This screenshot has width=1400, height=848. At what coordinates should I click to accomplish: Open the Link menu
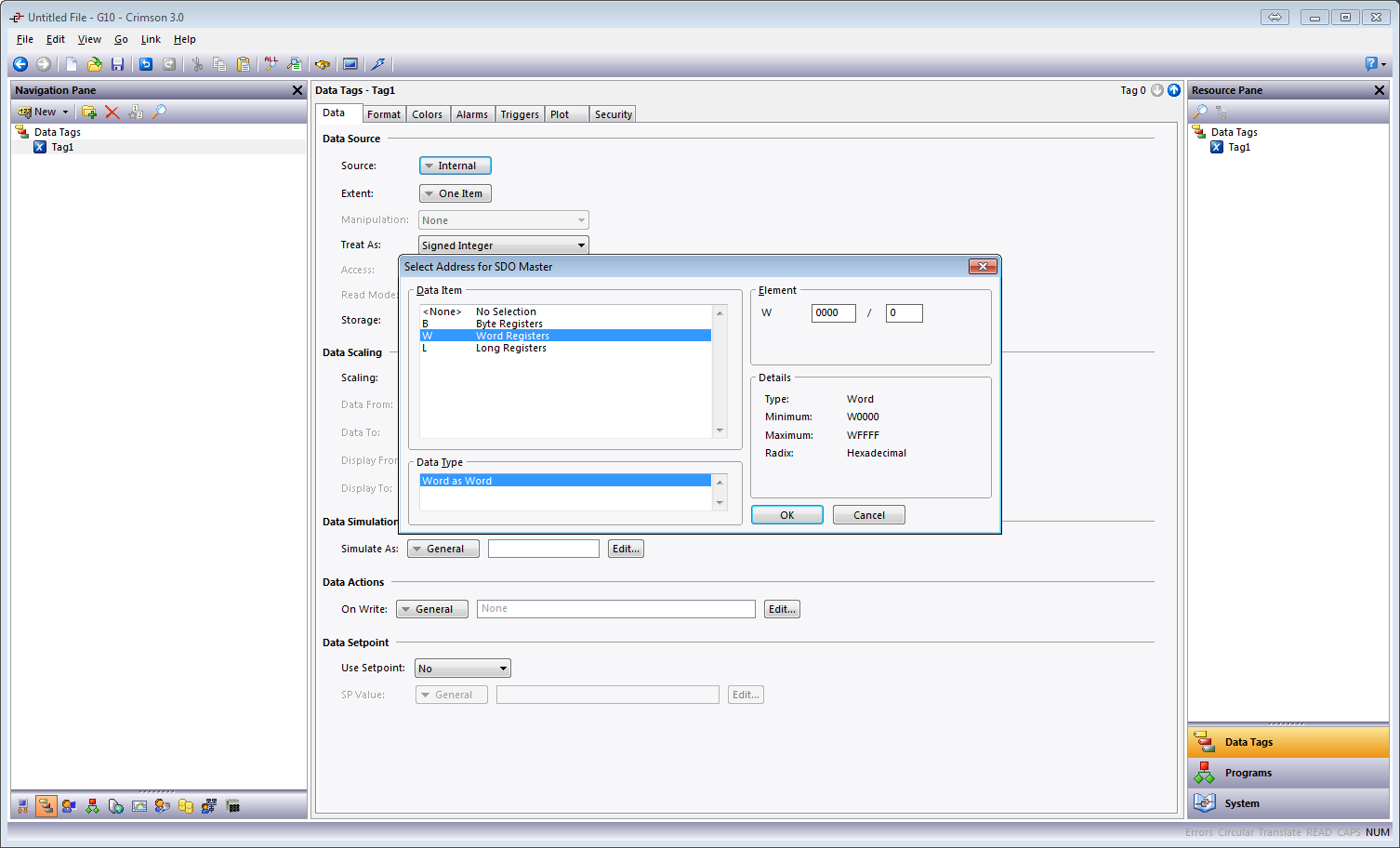[151, 39]
